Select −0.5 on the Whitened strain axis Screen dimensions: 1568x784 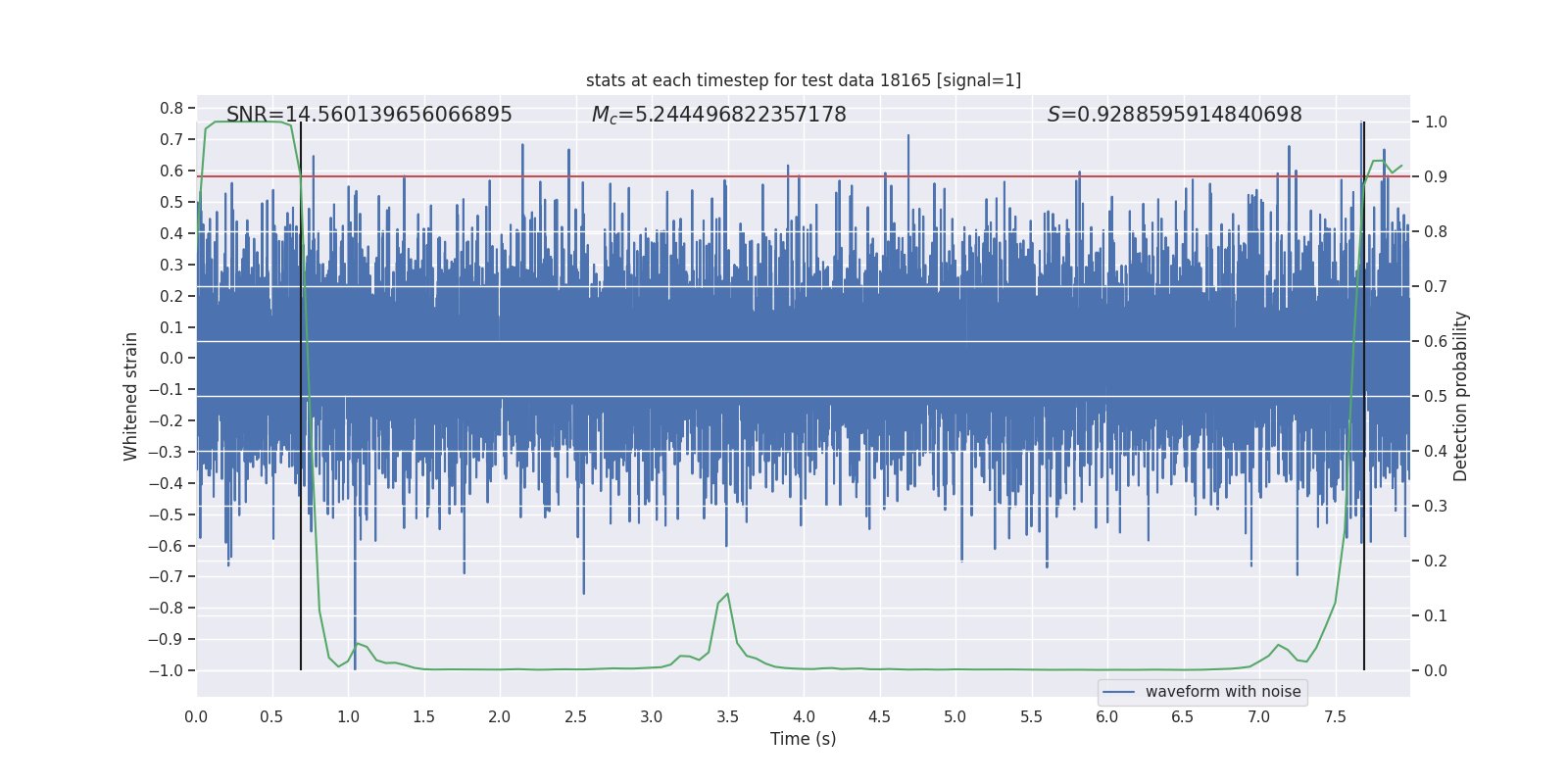pos(166,514)
